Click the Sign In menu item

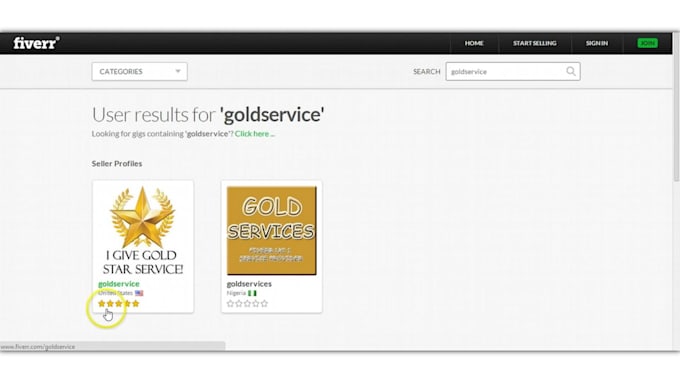click(597, 43)
